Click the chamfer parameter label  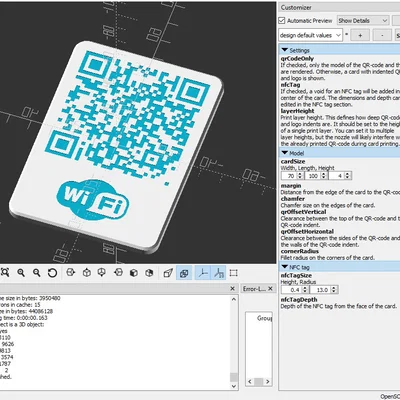[x=293, y=199]
